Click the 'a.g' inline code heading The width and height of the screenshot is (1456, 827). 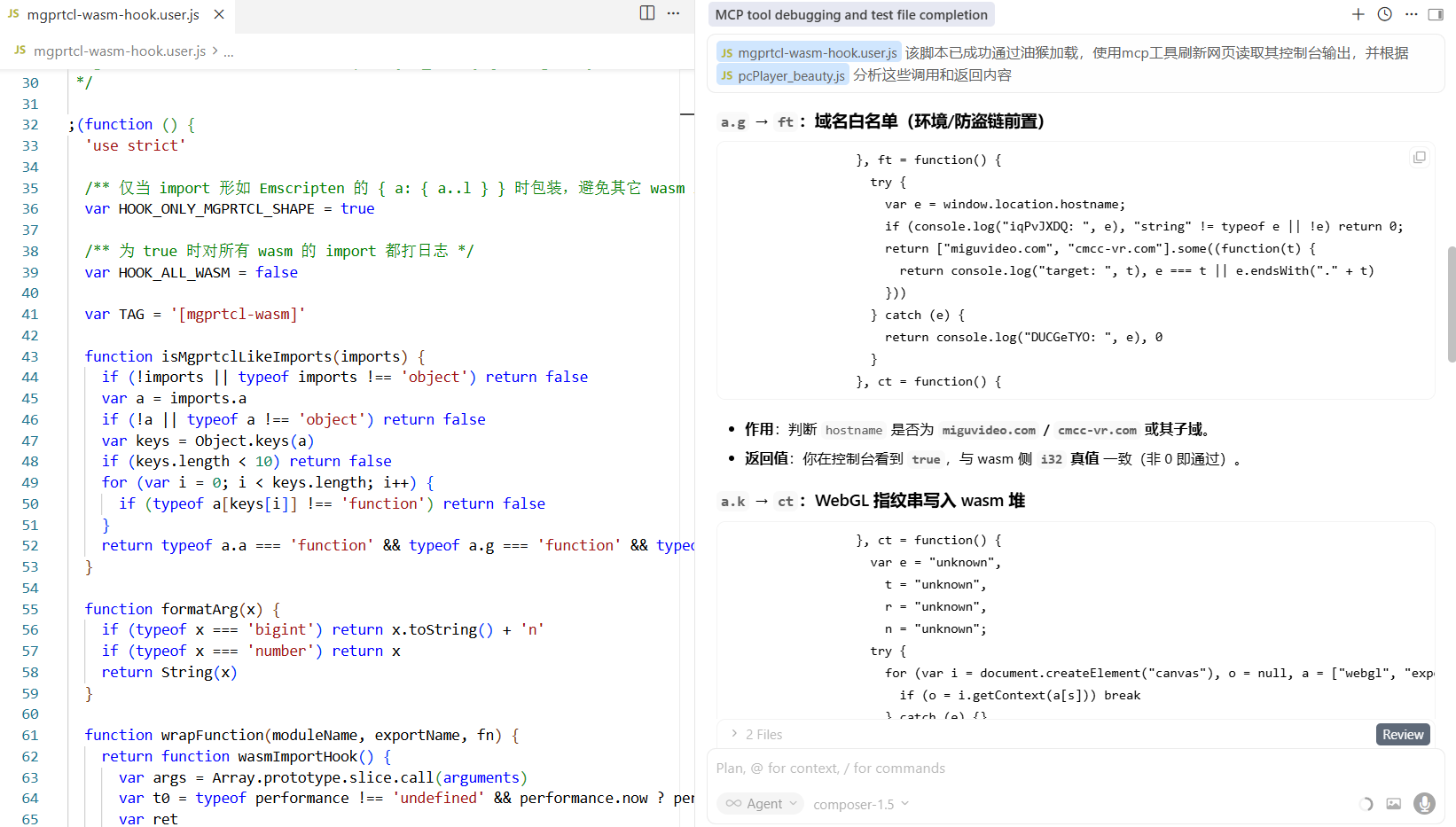tap(733, 122)
